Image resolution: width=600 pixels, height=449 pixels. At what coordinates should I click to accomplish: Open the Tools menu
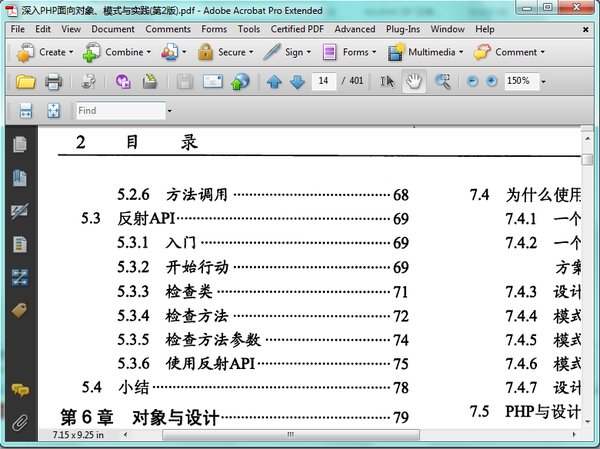click(249, 29)
